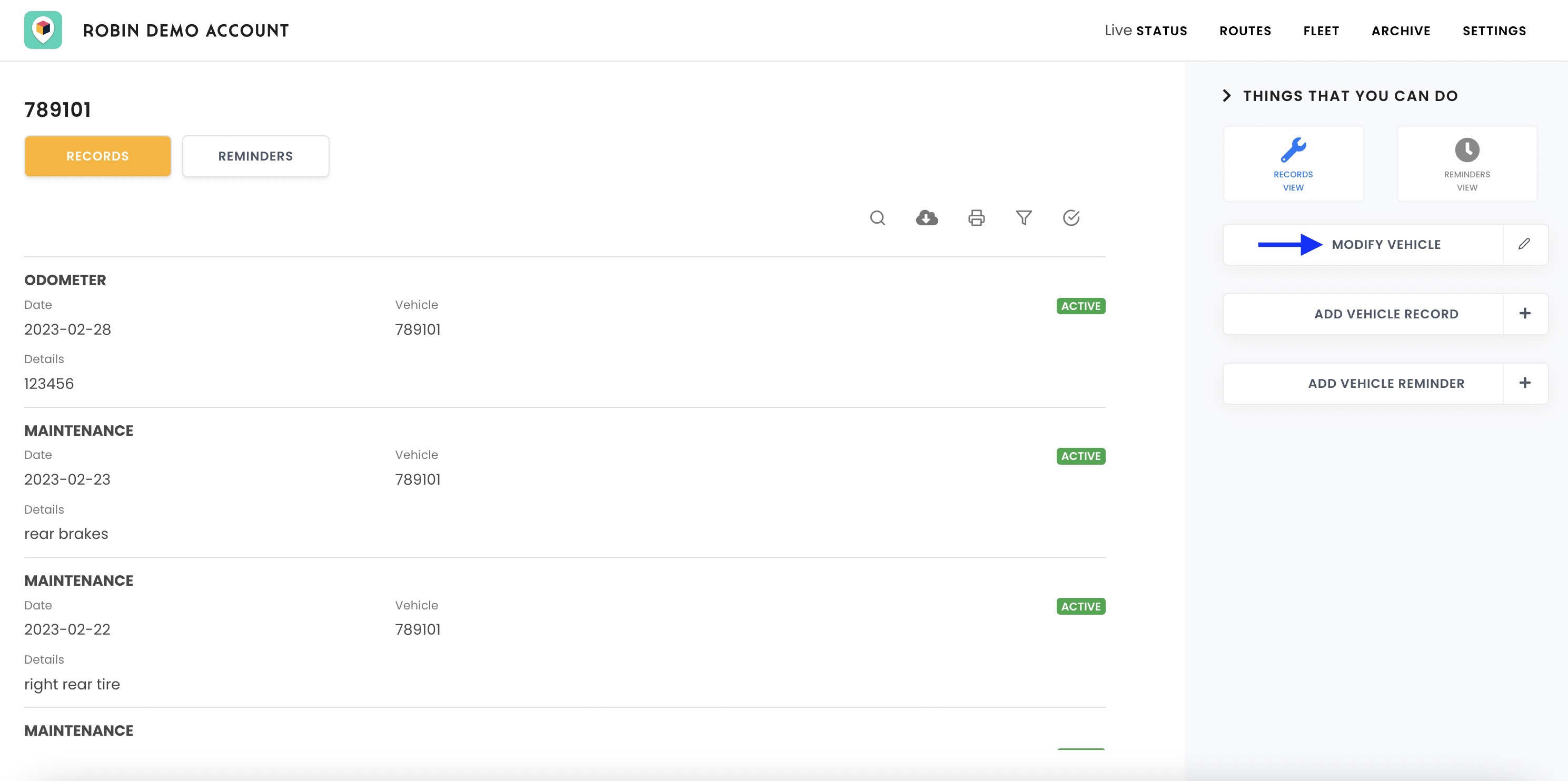Screen dimensions: 1568x781
Task: Click the Modify Vehicle pencil icon
Action: 1524,244
